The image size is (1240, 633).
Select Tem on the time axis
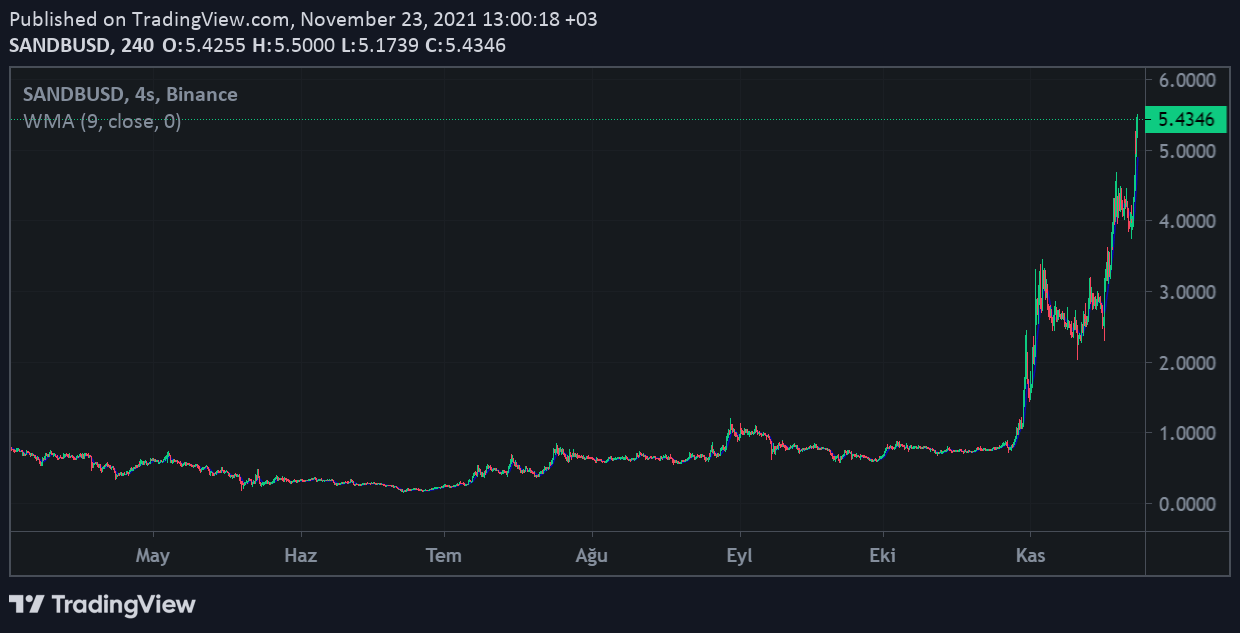[x=444, y=556]
